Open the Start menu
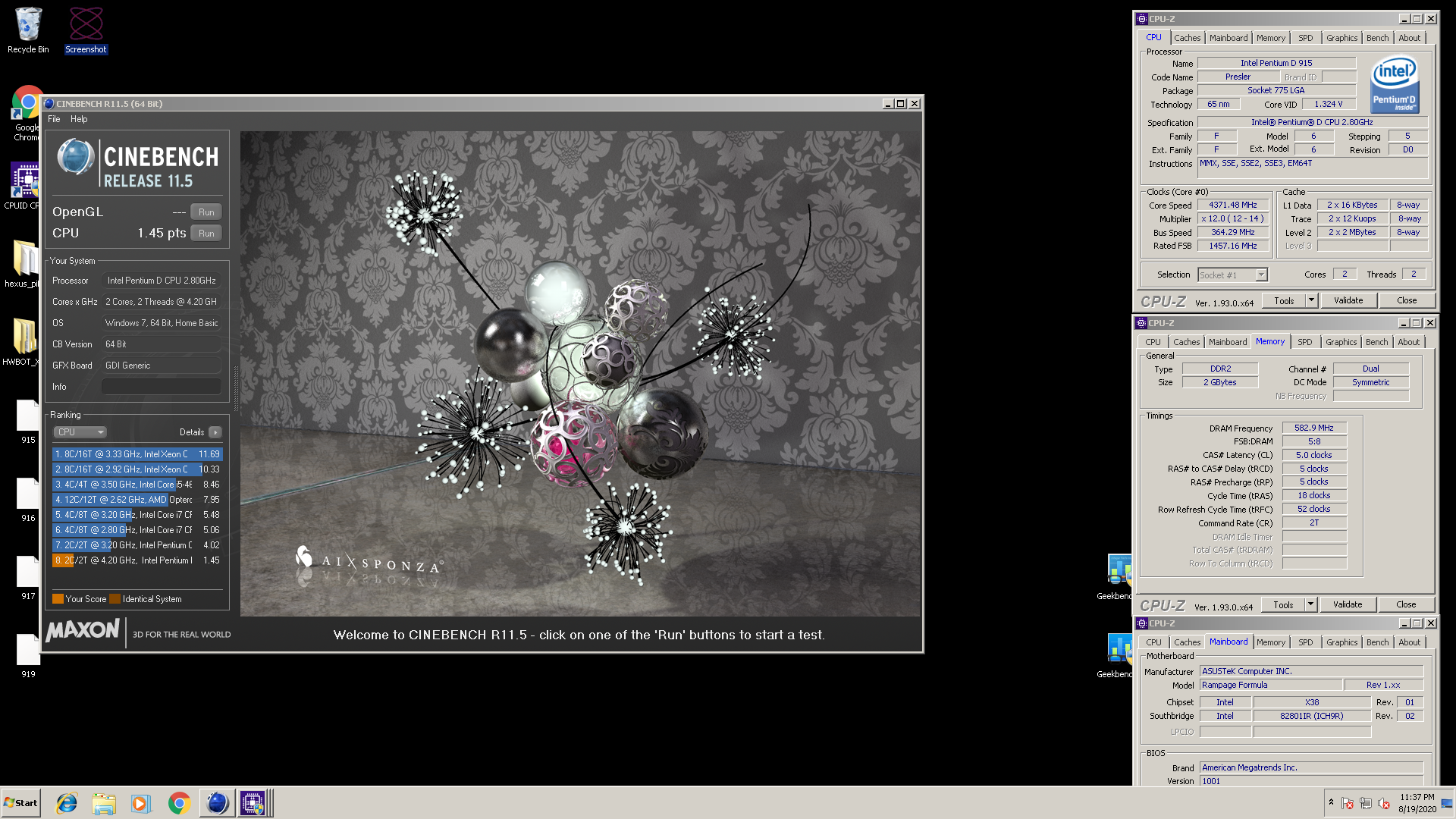Viewport: 1456px width, 819px height. (20, 803)
